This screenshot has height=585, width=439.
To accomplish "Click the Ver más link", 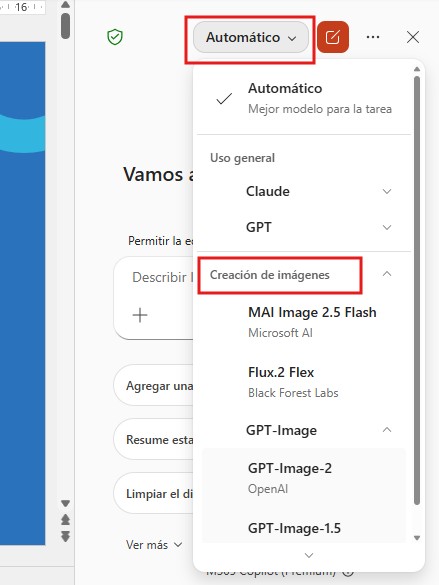I will [x=154, y=545].
